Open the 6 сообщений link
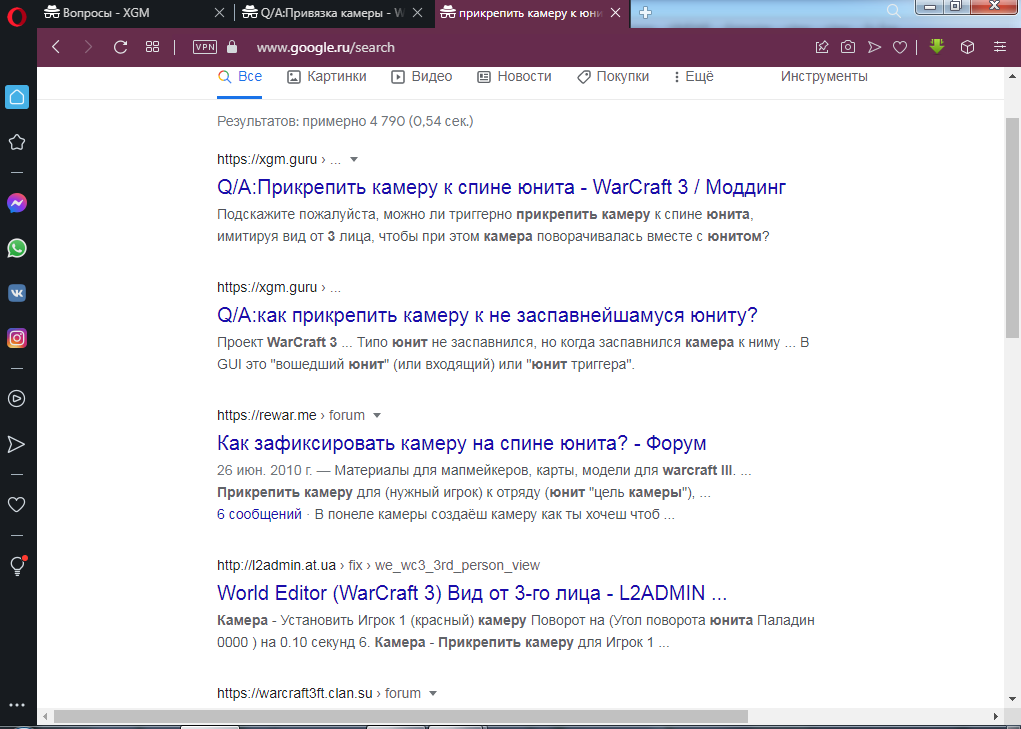Image resolution: width=1021 pixels, height=729 pixels. pyautogui.click(x=259, y=514)
